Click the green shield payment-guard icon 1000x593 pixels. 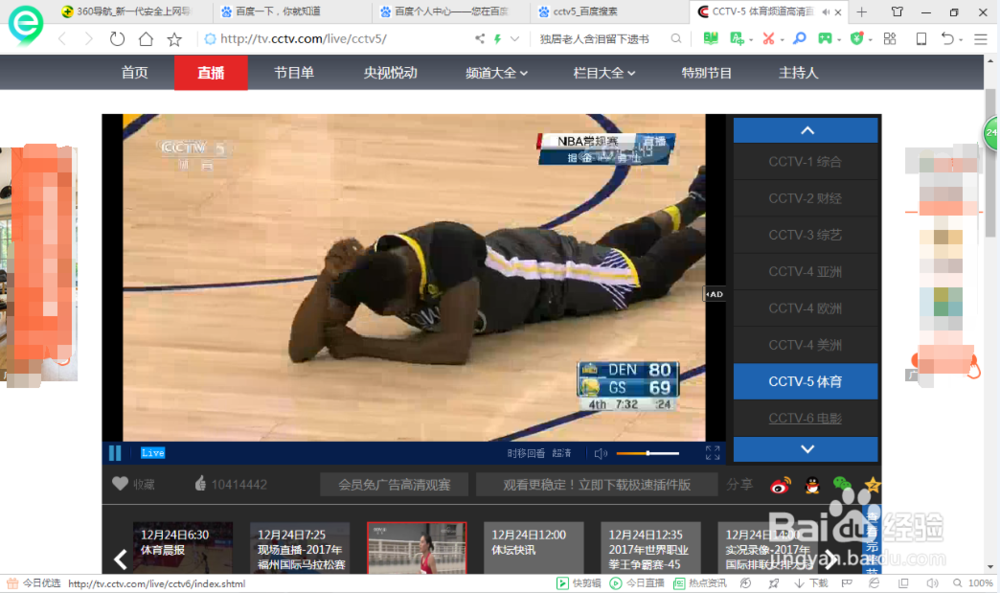(x=857, y=39)
